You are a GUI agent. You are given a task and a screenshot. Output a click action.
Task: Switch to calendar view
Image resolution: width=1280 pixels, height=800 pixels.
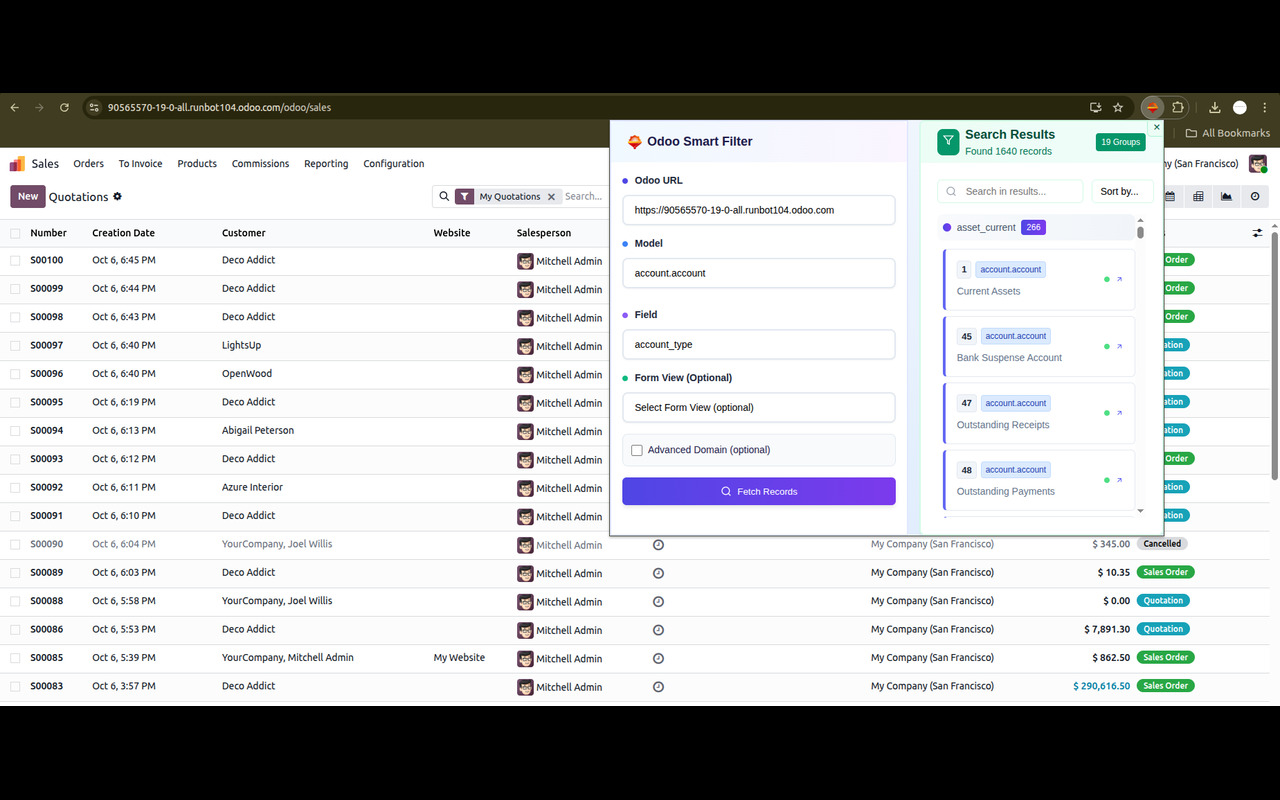pyautogui.click(x=1170, y=197)
